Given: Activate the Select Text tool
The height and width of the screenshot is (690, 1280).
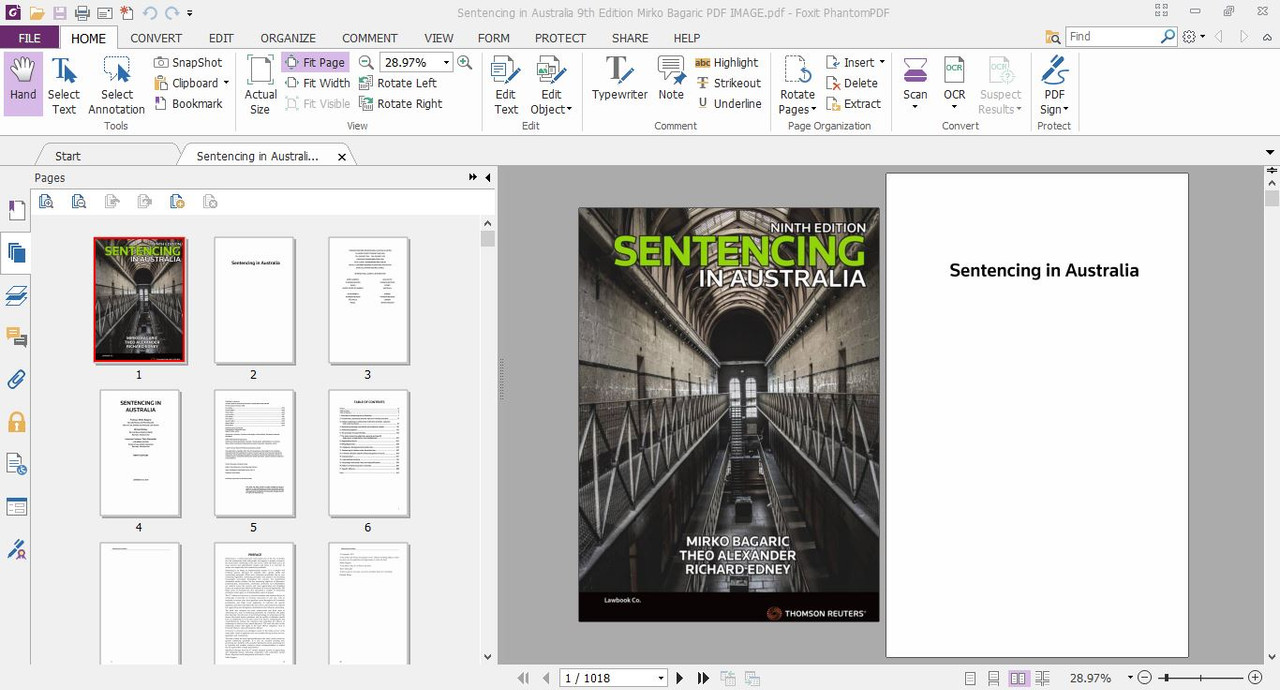Looking at the screenshot, I should point(64,84).
